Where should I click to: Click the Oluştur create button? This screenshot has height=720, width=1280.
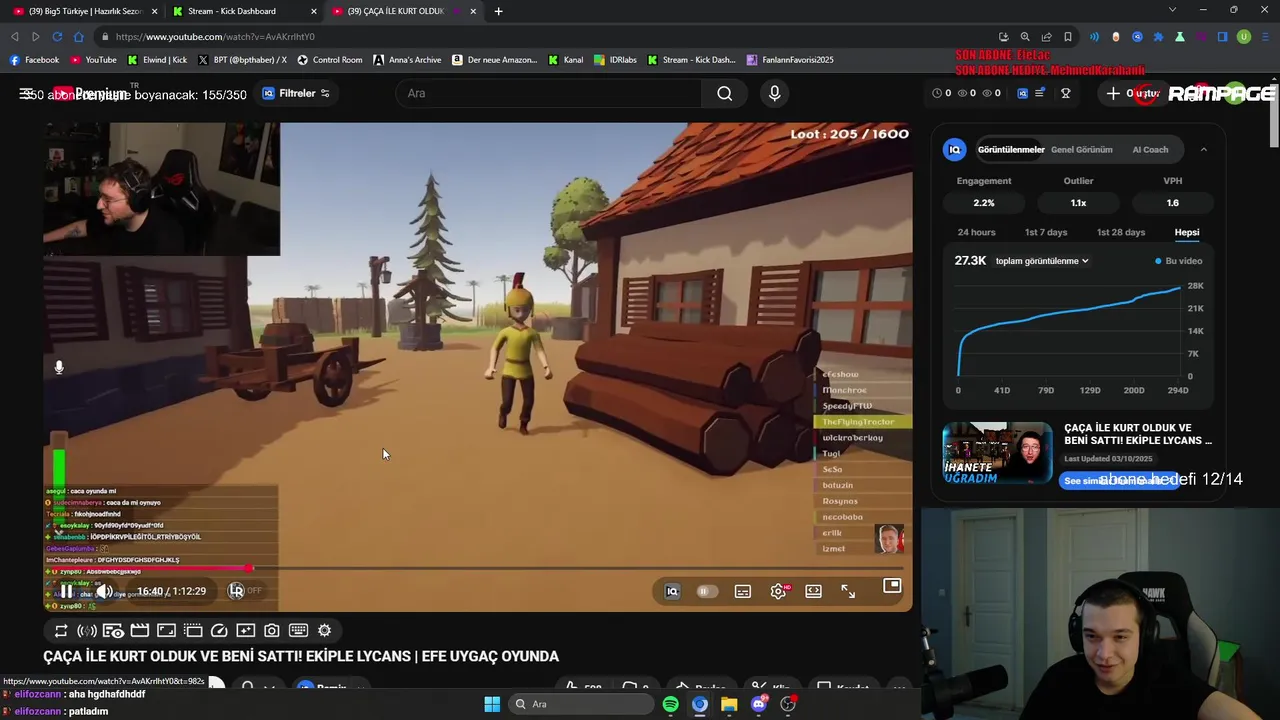click(x=1133, y=93)
